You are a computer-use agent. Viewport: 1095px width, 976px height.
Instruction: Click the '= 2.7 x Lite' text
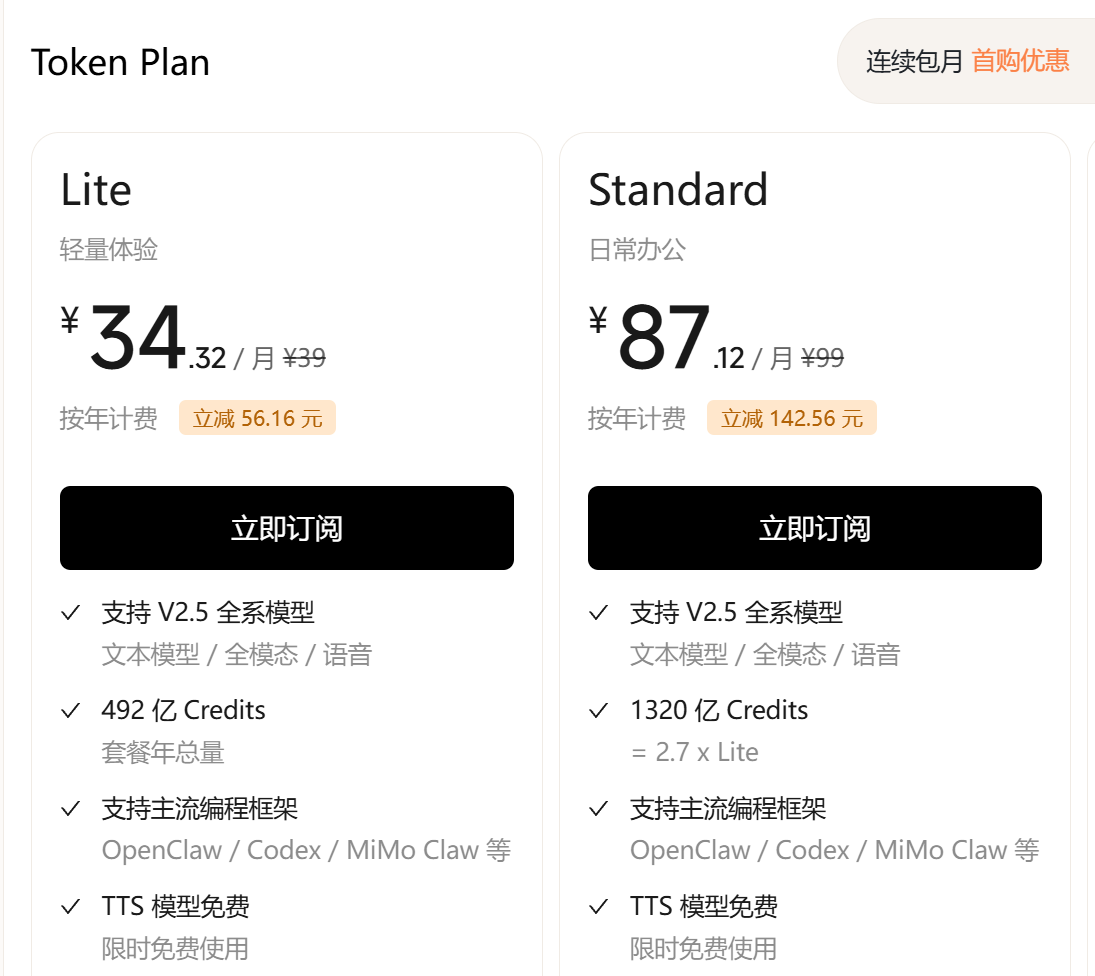(x=695, y=752)
